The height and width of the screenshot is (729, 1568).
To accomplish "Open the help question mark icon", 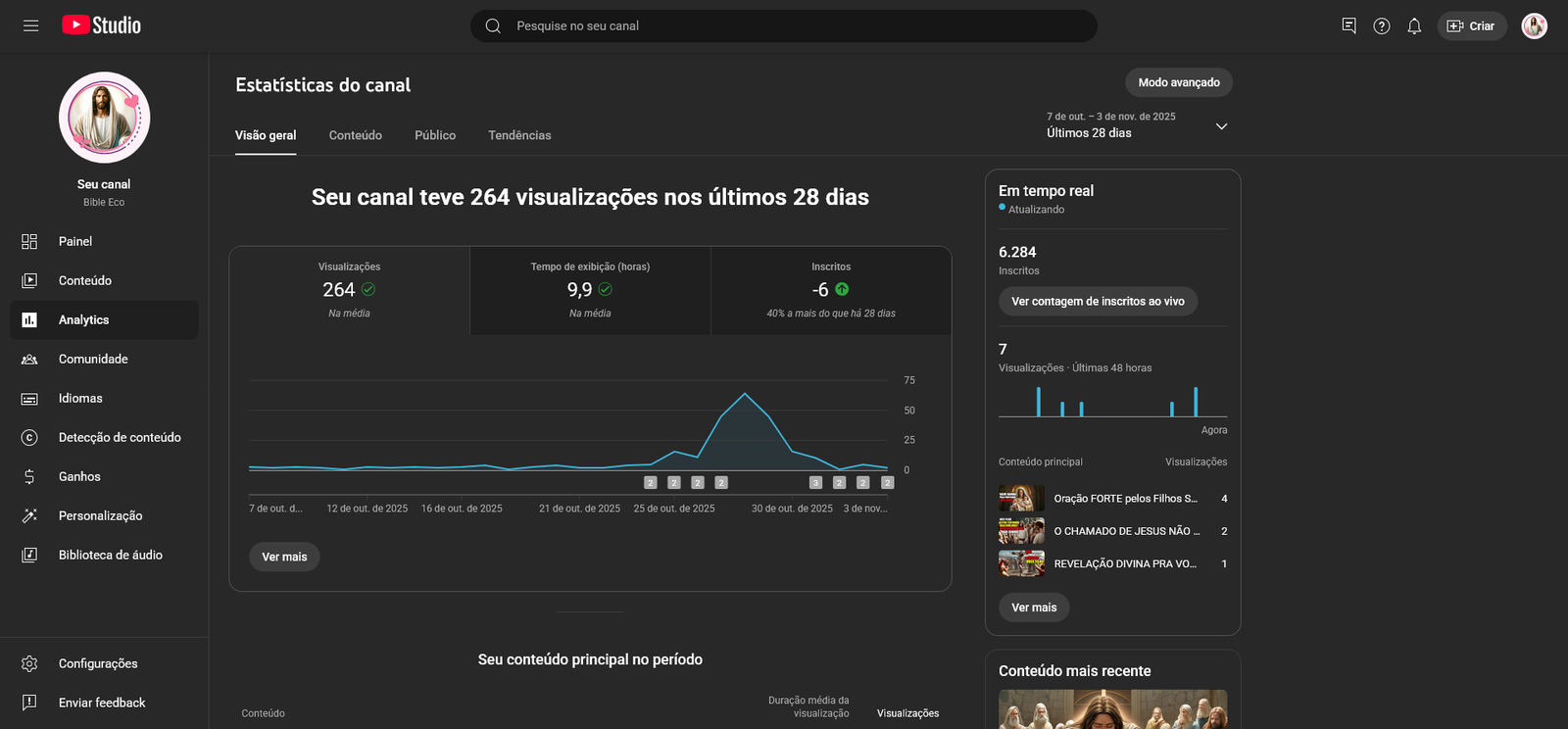I will point(1382,26).
